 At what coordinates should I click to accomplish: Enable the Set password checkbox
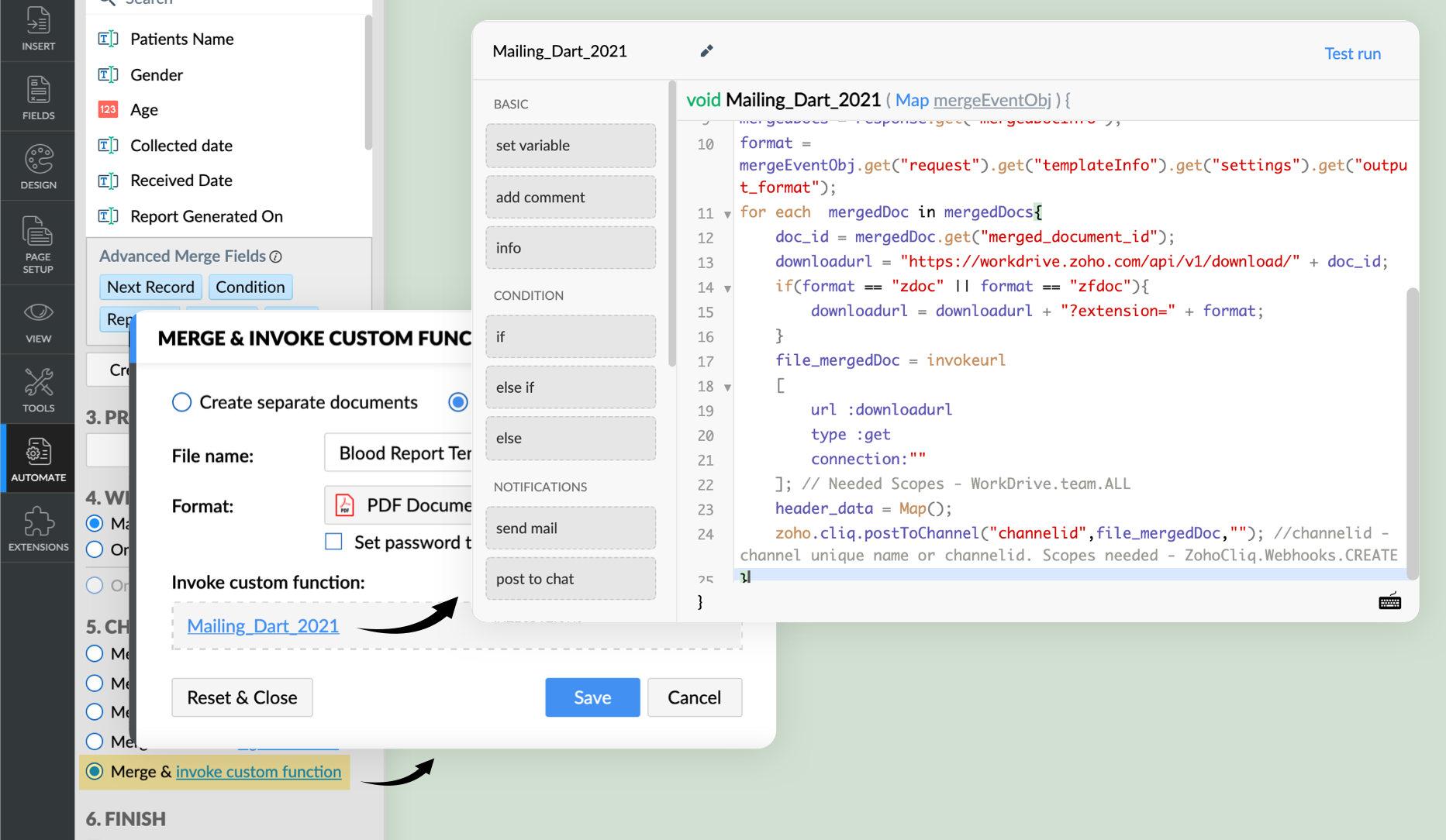(333, 542)
